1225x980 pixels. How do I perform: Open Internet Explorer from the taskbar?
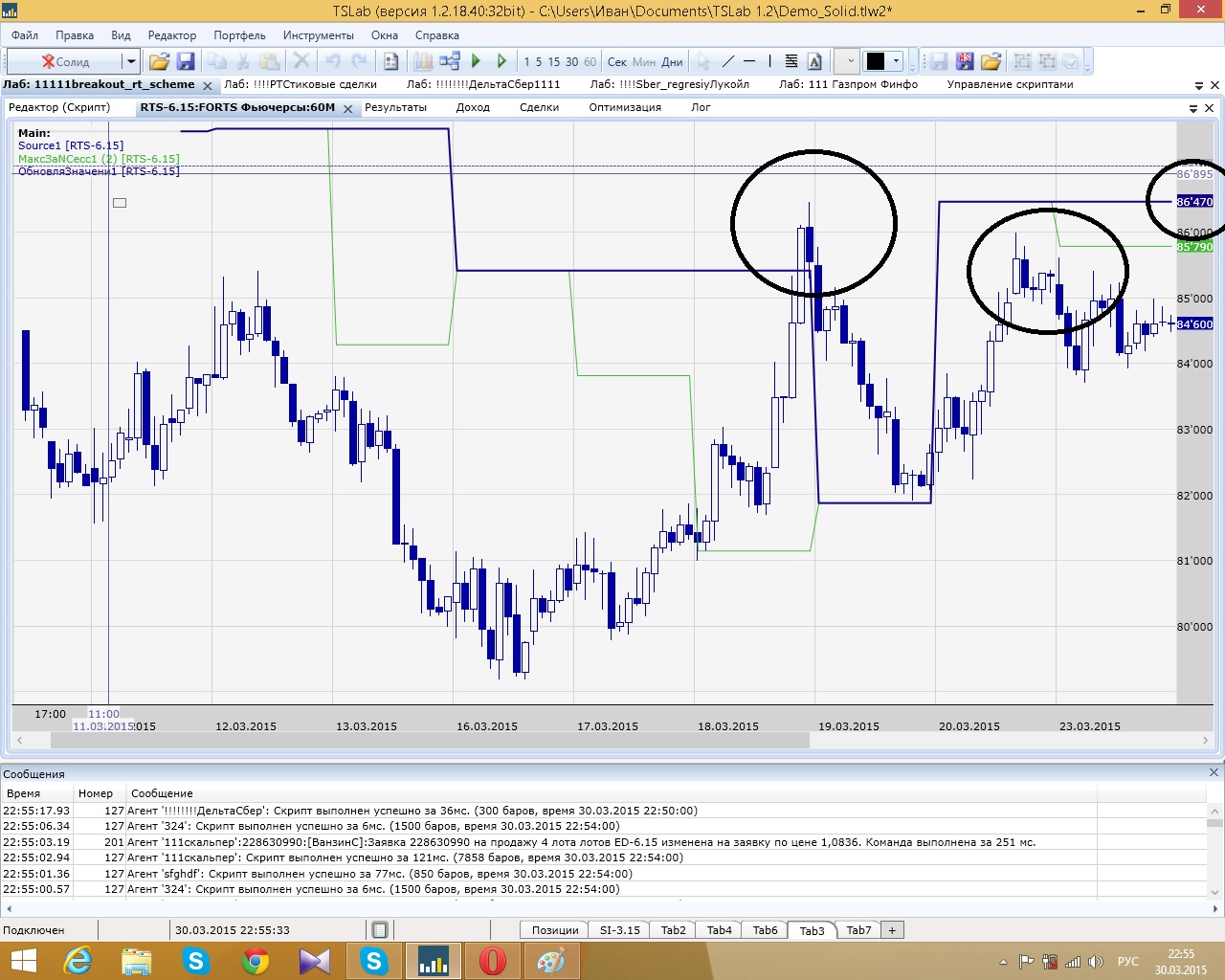(78, 960)
